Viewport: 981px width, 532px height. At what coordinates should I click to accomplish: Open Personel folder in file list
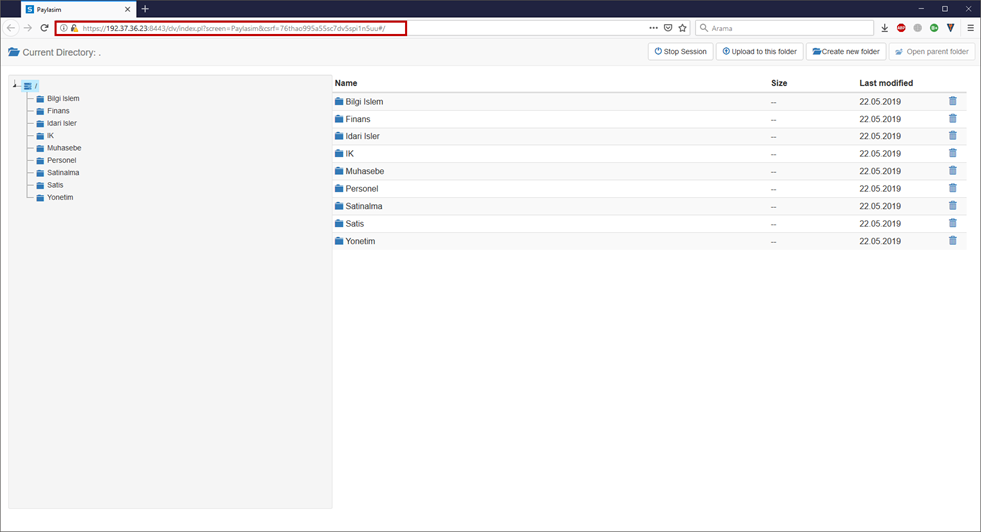362,188
